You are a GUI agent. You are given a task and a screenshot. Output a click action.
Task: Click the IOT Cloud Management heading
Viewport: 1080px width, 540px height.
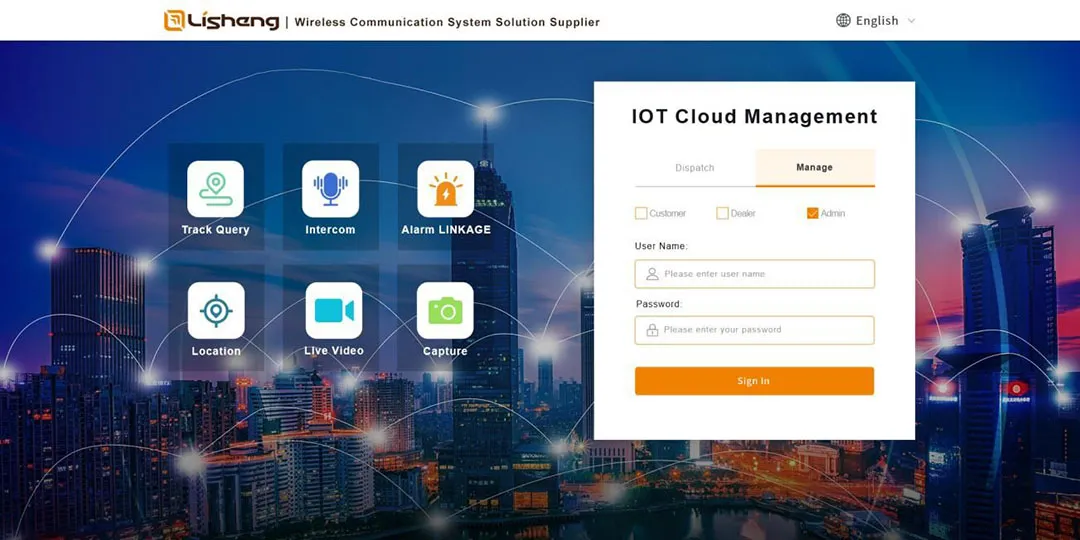754,117
